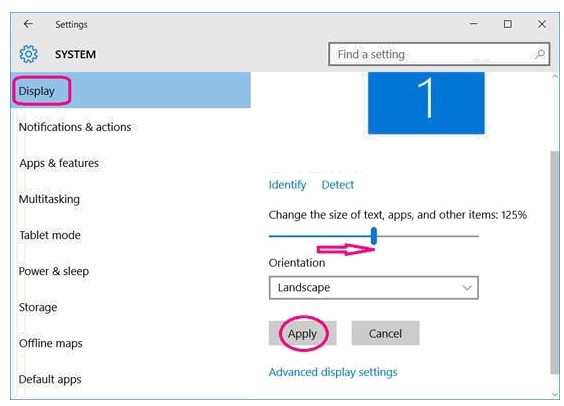Open Tablet mode settings
The image size is (564, 406).
50,235
